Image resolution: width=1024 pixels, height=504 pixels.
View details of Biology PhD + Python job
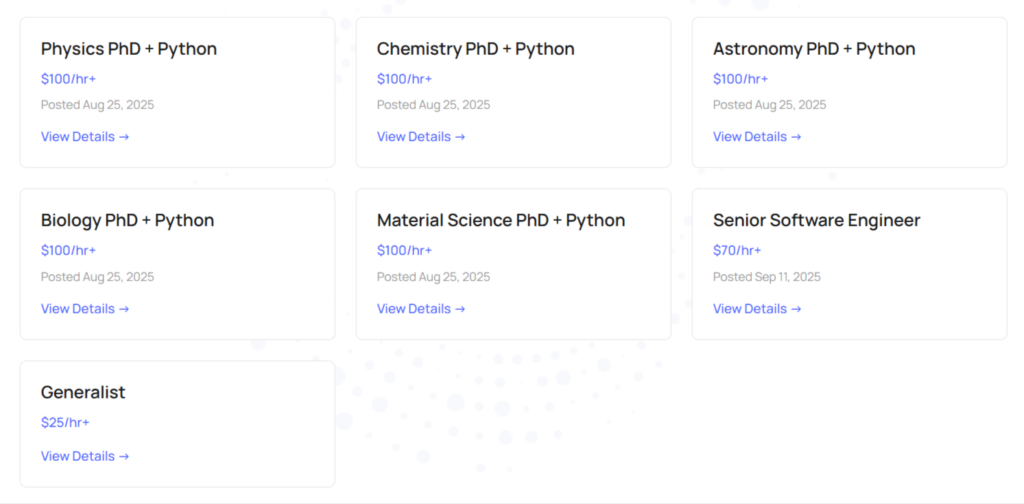pos(85,309)
